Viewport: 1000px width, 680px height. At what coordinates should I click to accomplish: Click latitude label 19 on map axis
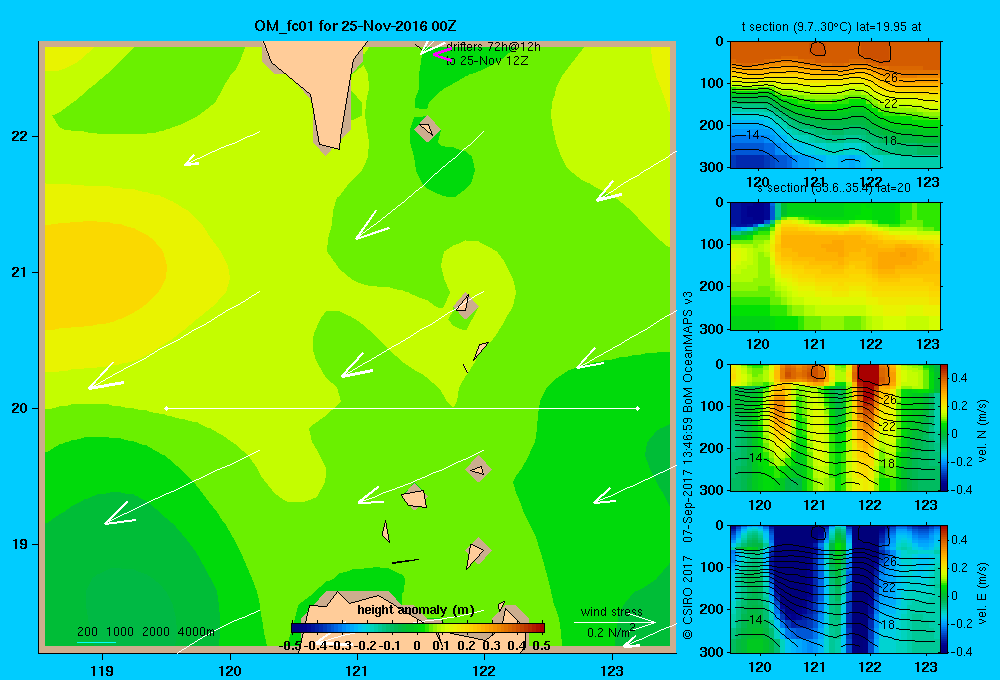(x=20, y=544)
